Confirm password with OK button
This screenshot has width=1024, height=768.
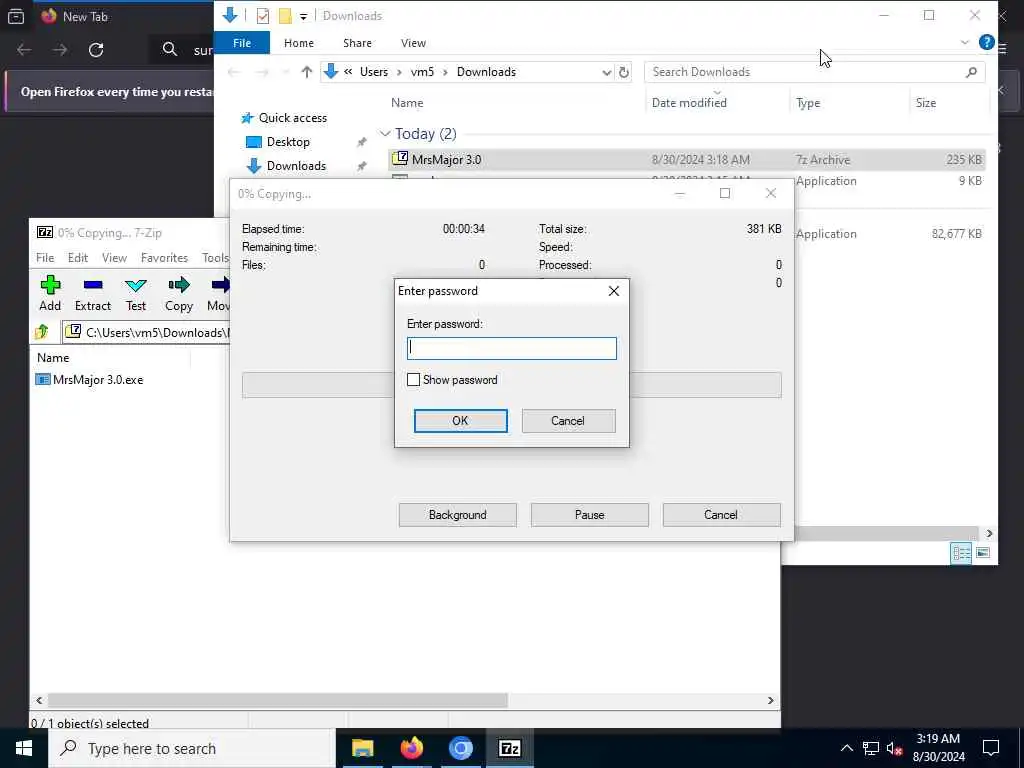[x=460, y=421]
